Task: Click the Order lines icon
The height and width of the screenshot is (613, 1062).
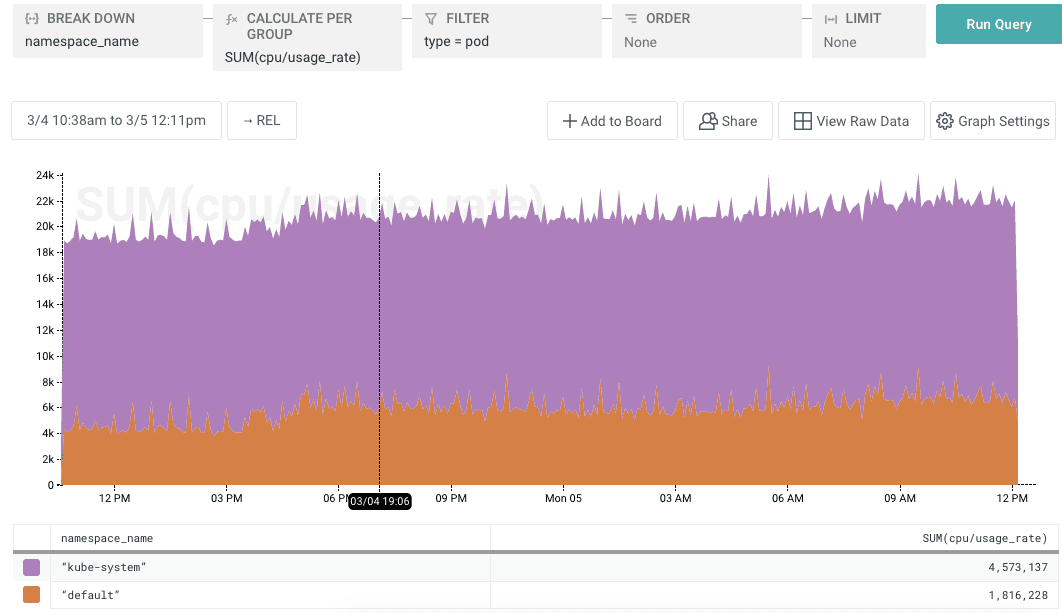Action: (x=631, y=19)
